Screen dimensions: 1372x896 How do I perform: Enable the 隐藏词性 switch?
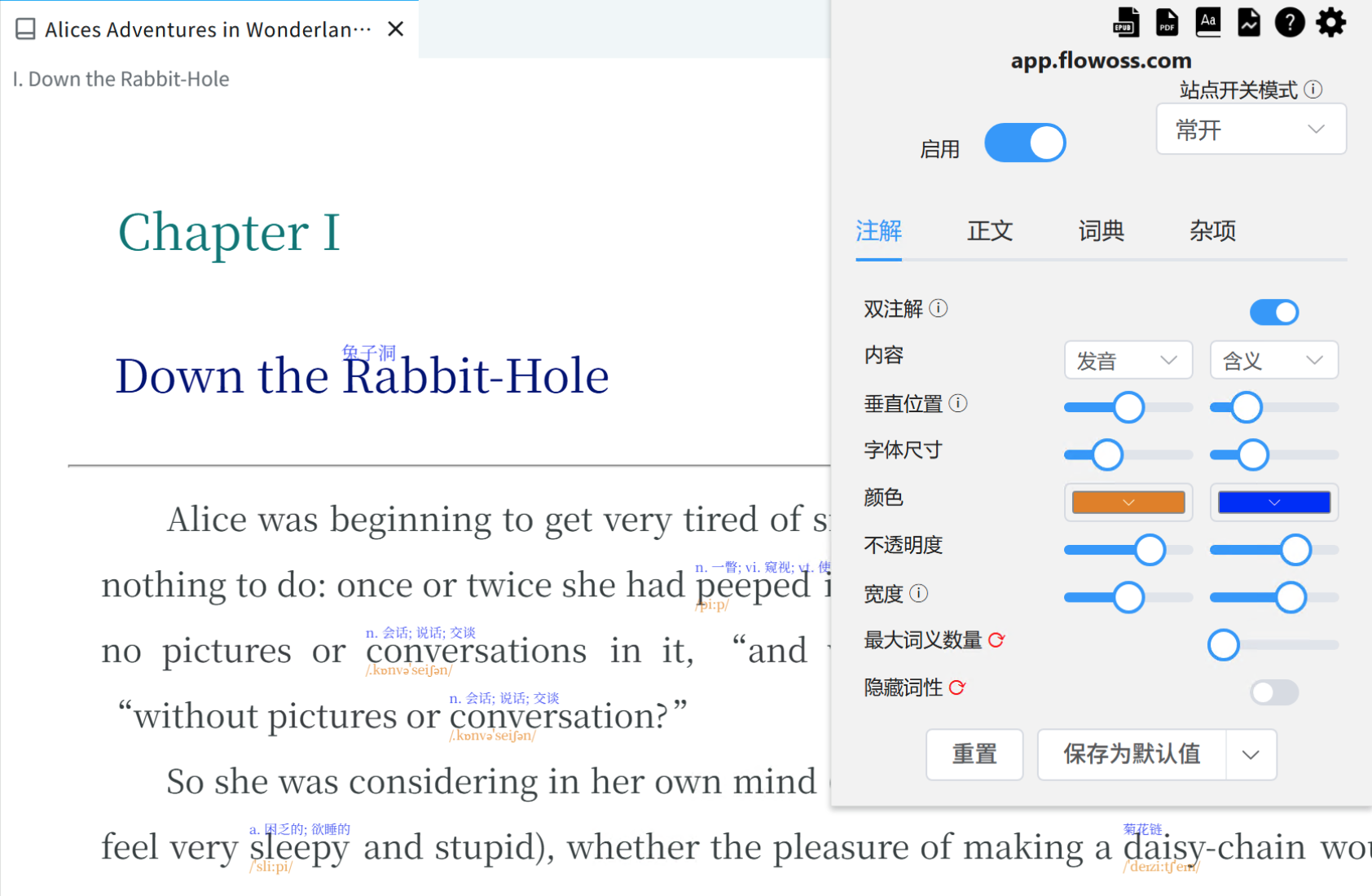click(x=1274, y=692)
